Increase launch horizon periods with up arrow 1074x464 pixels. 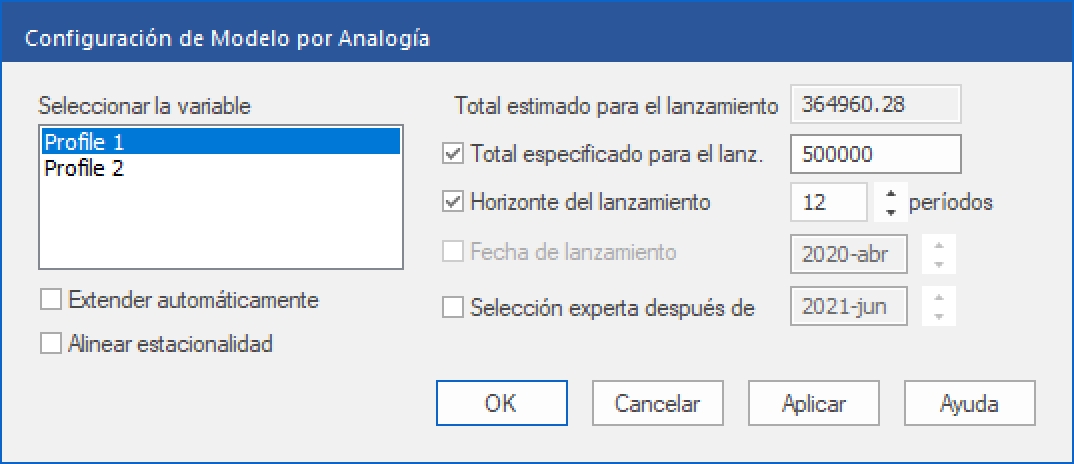[x=891, y=193]
